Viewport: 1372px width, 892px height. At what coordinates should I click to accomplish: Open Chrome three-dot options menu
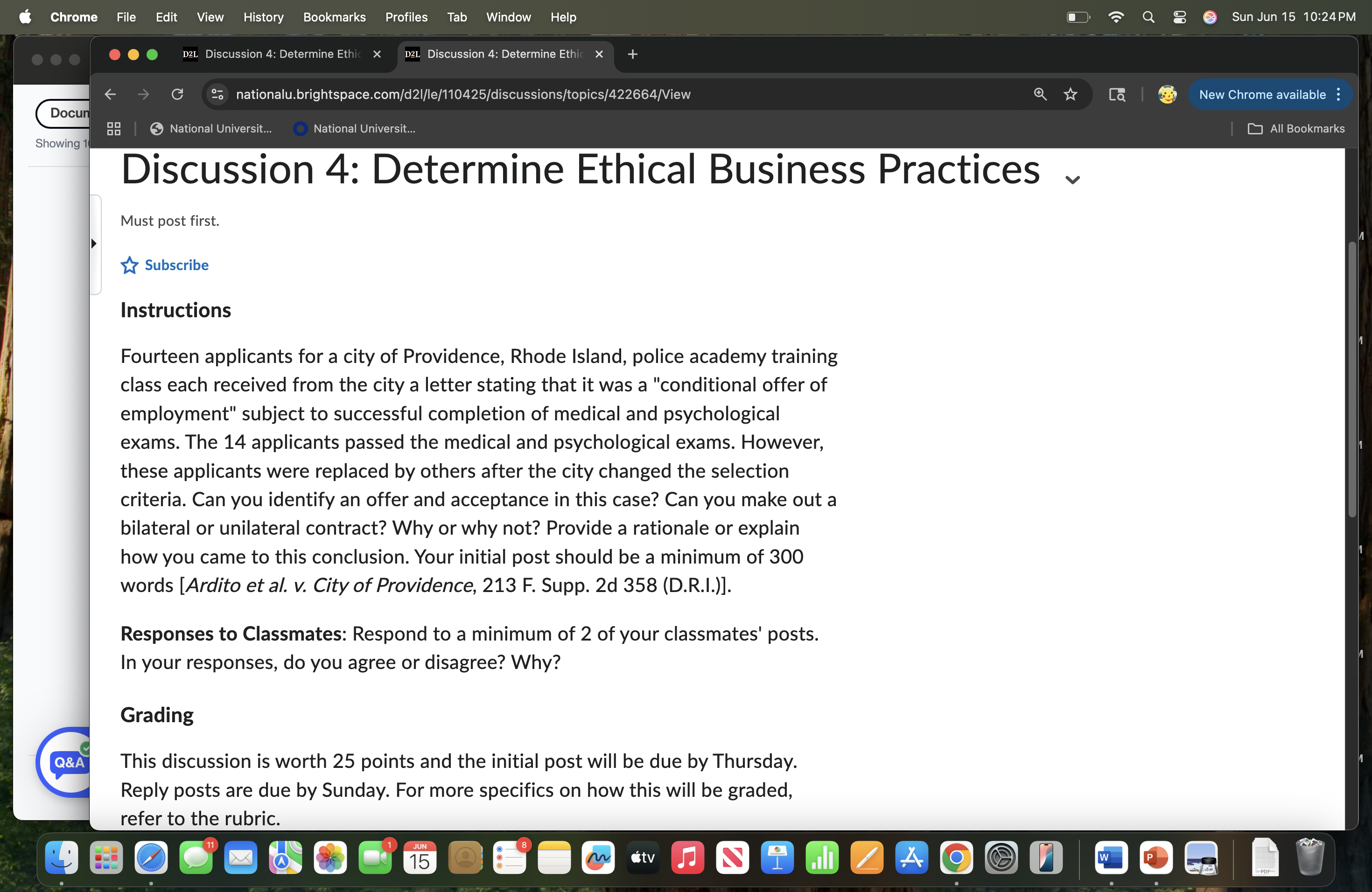pos(1338,95)
